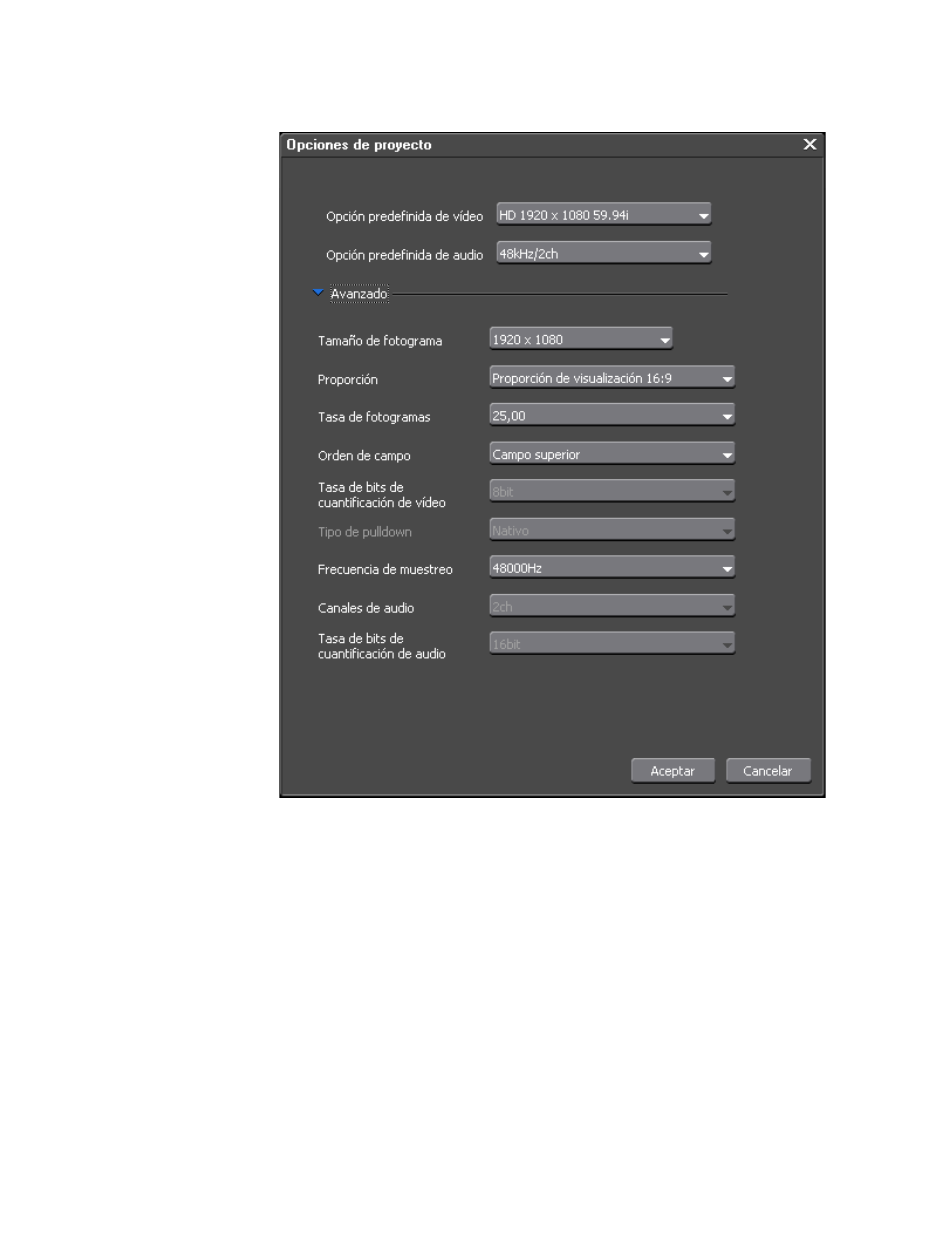The width and height of the screenshot is (952, 1233).
Task: Click the Tasa de fotogramas label
Action: (374, 417)
